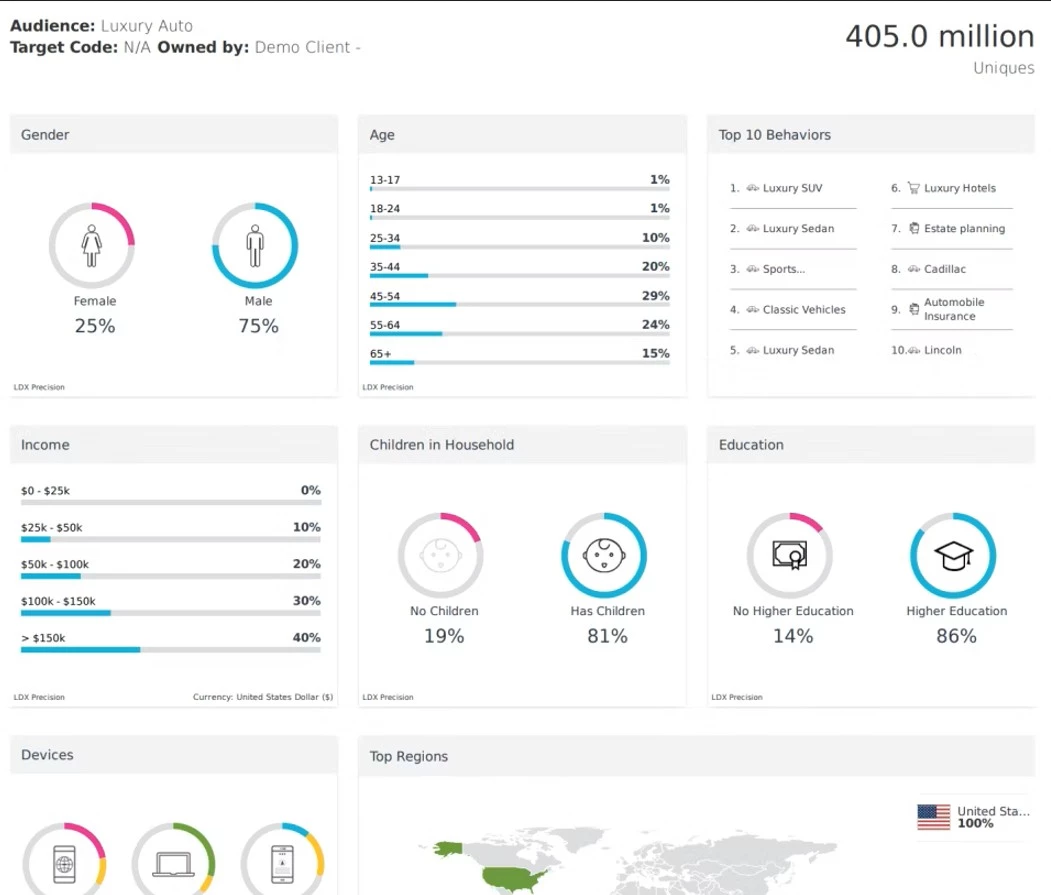Click the Male 75% value

click(258, 326)
